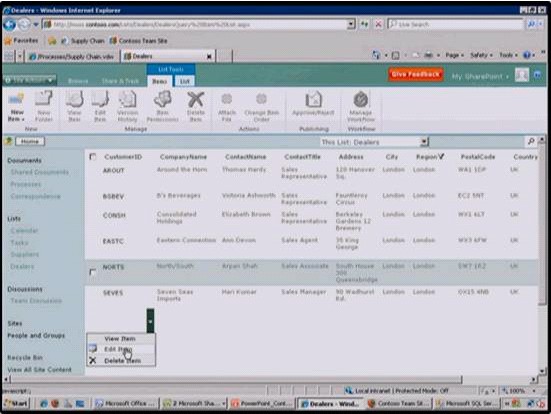551x414 pixels.
Task: Choose Delete Item from the context menu
Action: click(120, 361)
